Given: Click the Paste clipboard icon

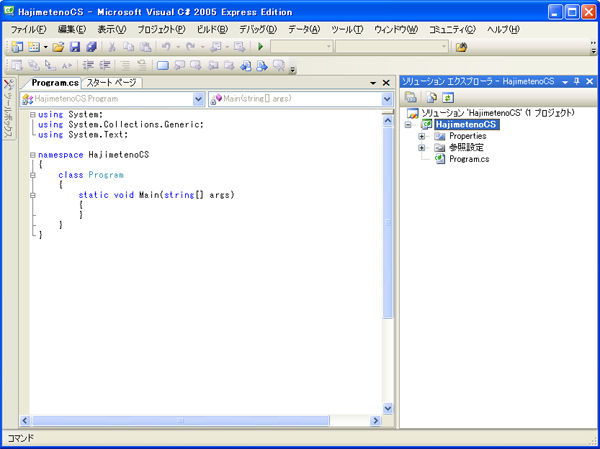Looking at the screenshot, I should (x=145, y=47).
